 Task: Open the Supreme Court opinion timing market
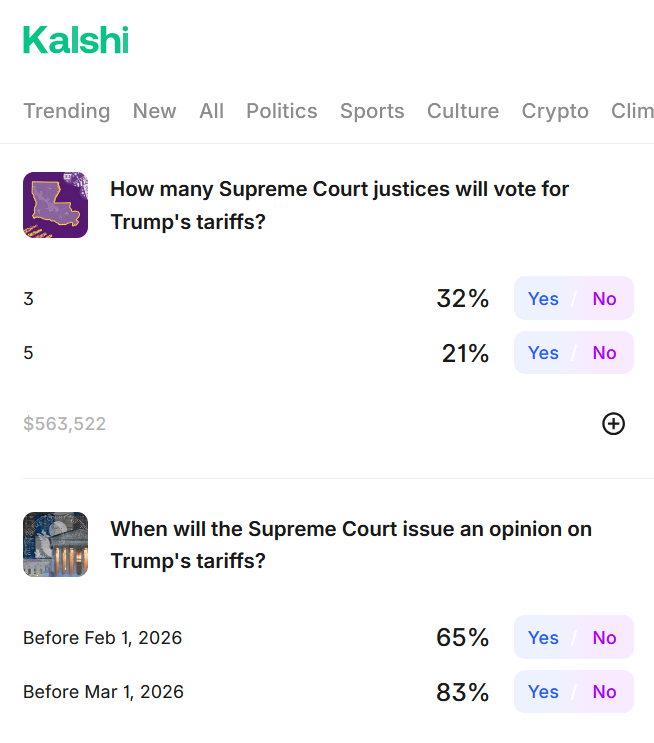pyautogui.click(x=350, y=544)
